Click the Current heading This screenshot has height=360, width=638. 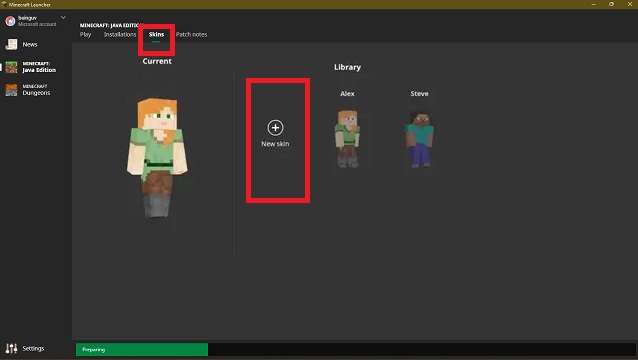coord(157,61)
